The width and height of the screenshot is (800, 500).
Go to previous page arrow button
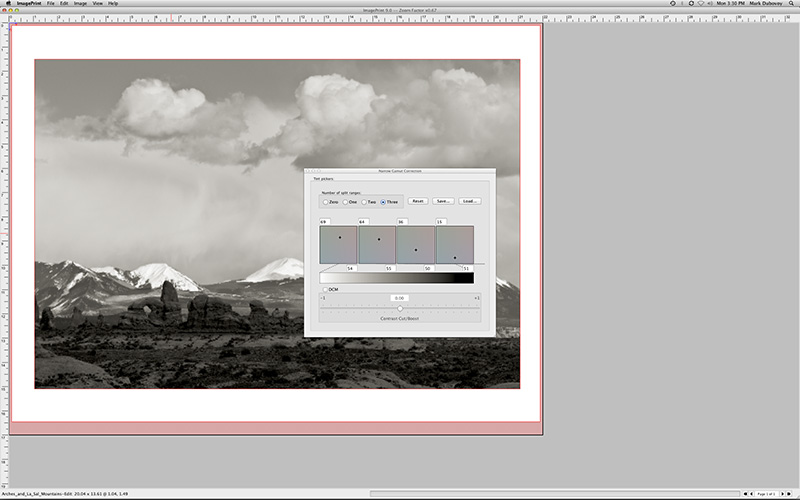click(x=751, y=494)
